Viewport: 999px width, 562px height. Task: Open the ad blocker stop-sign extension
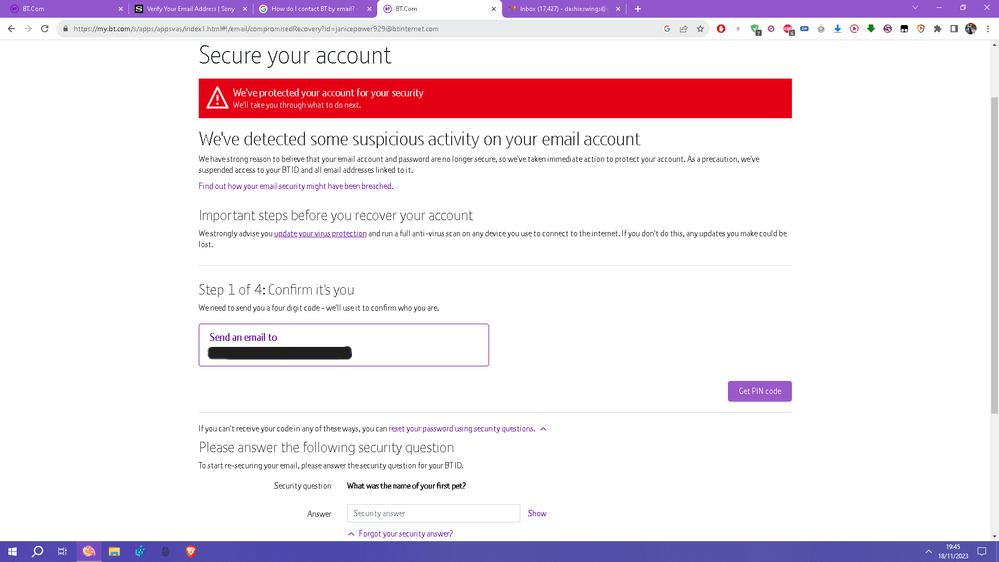point(788,29)
